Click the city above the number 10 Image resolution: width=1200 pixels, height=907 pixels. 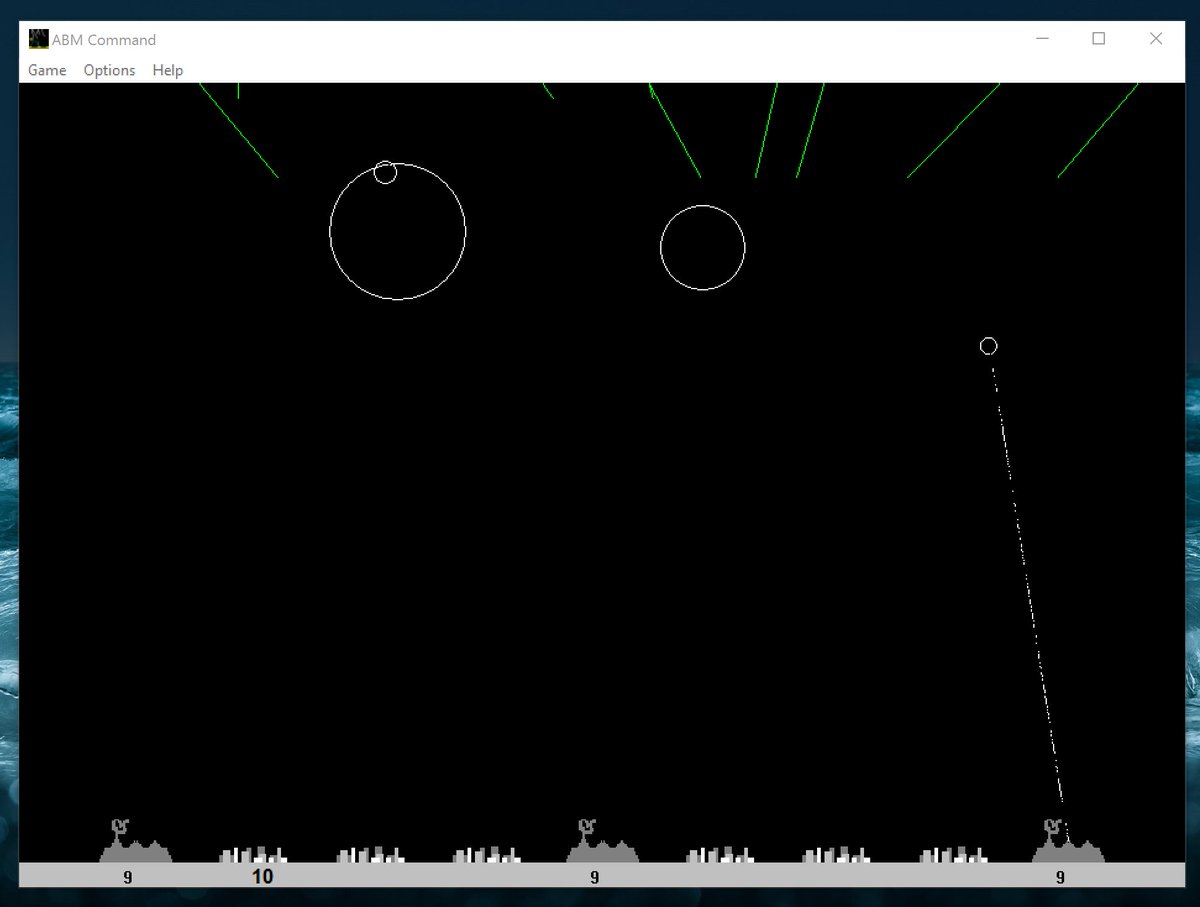click(x=253, y=855)
